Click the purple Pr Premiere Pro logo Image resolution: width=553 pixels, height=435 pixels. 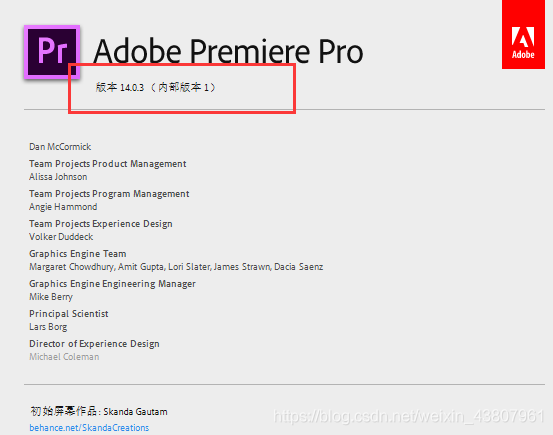click(x=52, y=52)
